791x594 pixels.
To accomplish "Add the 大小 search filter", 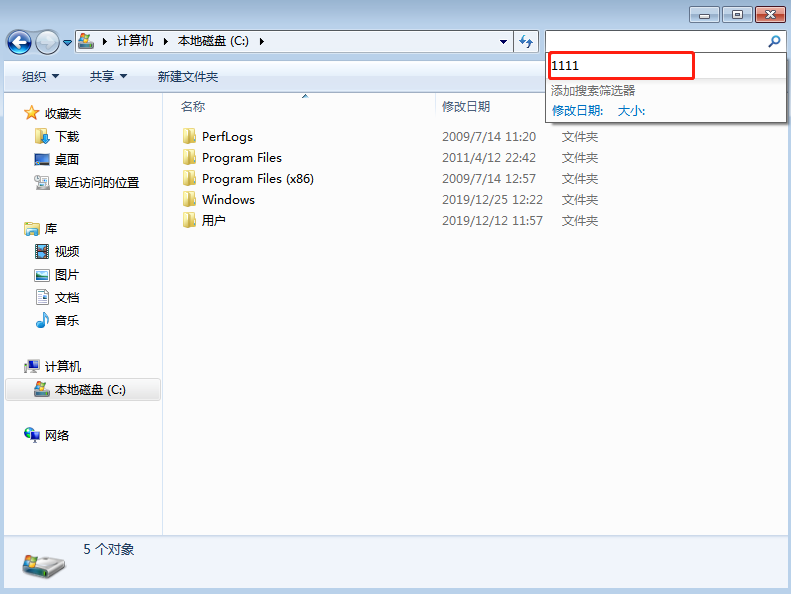I will coord(631,110).
